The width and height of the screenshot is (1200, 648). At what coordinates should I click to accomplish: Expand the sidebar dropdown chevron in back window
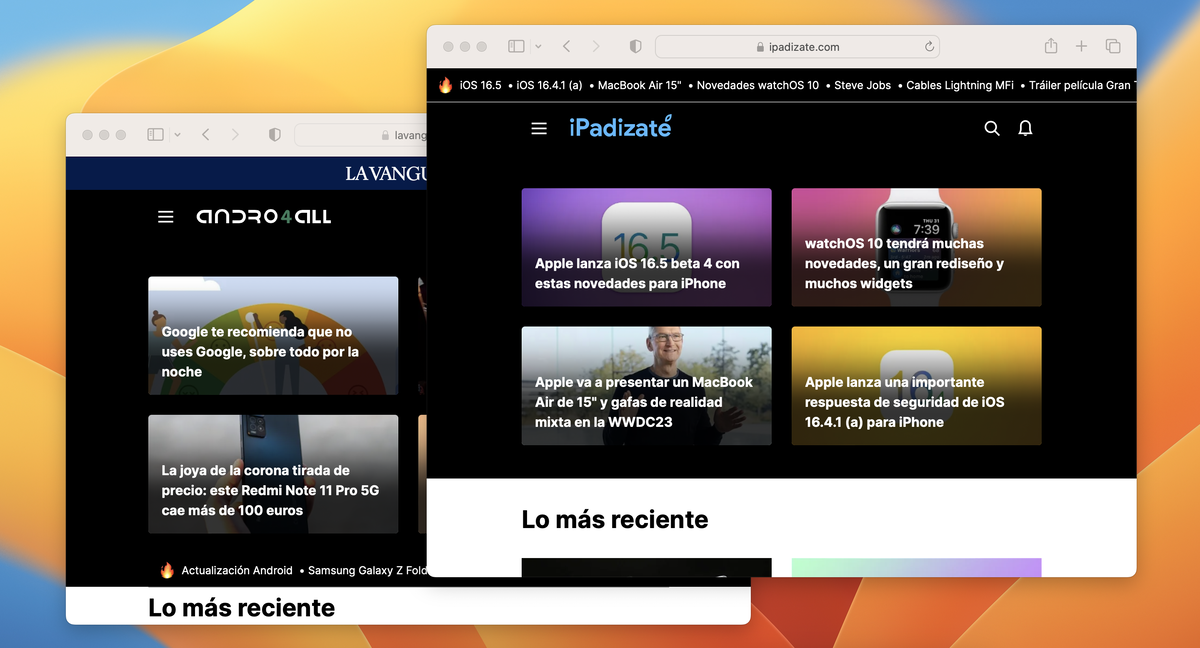tap(177, 135)
